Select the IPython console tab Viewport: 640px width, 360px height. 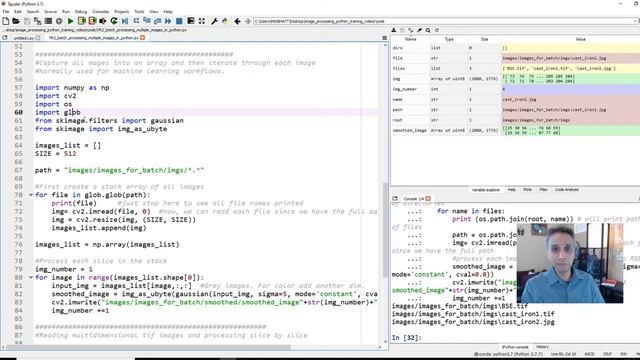[515, 347]
